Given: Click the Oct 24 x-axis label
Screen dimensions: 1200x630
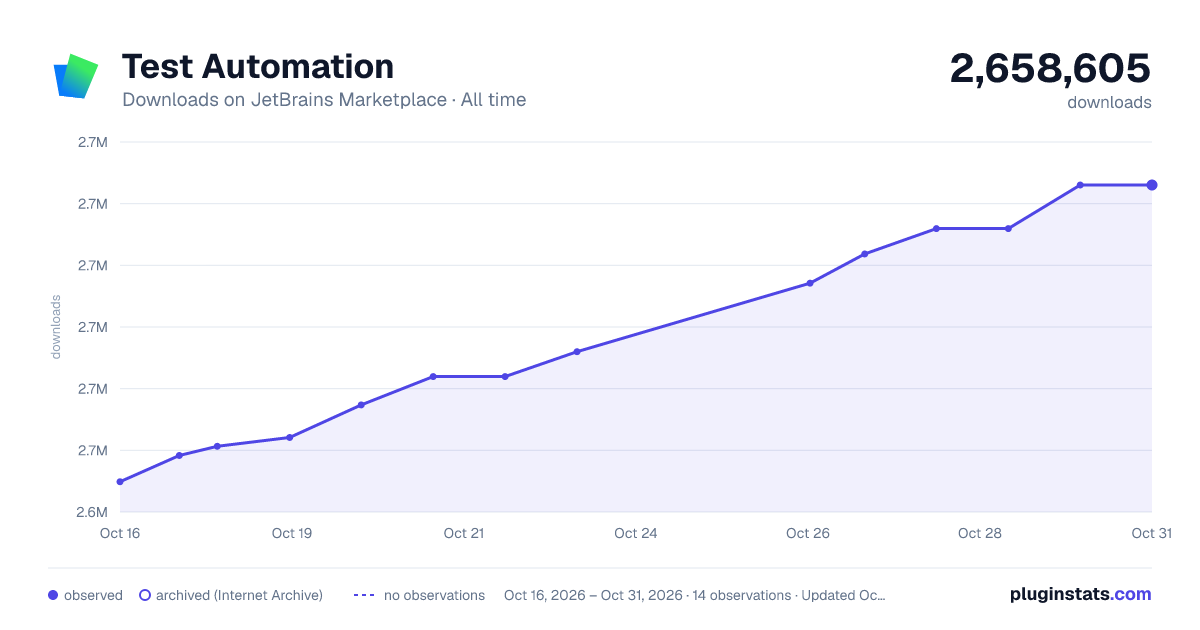Looking at the screenshot, I should pos(636,533).
